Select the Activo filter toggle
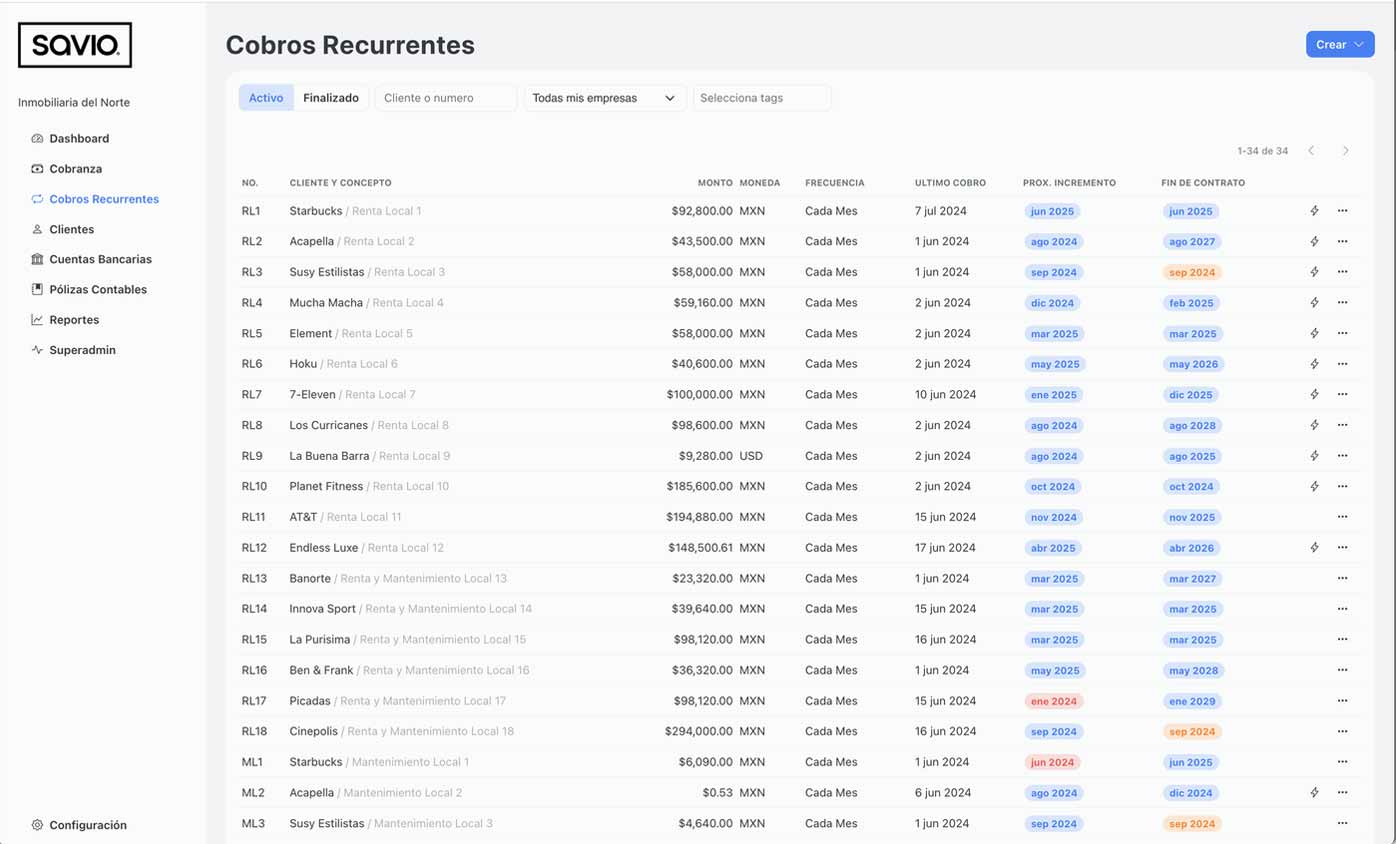This screenshot has height=844, width=1396. click(x=266, y=98)
